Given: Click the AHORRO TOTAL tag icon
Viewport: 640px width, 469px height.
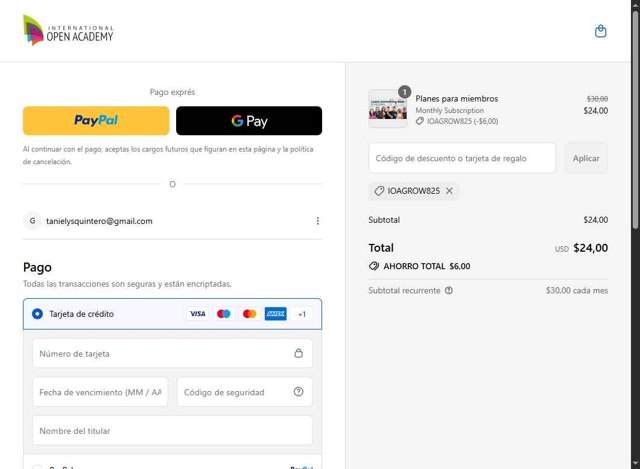Looking at the screenshot, I should point(373,266).
